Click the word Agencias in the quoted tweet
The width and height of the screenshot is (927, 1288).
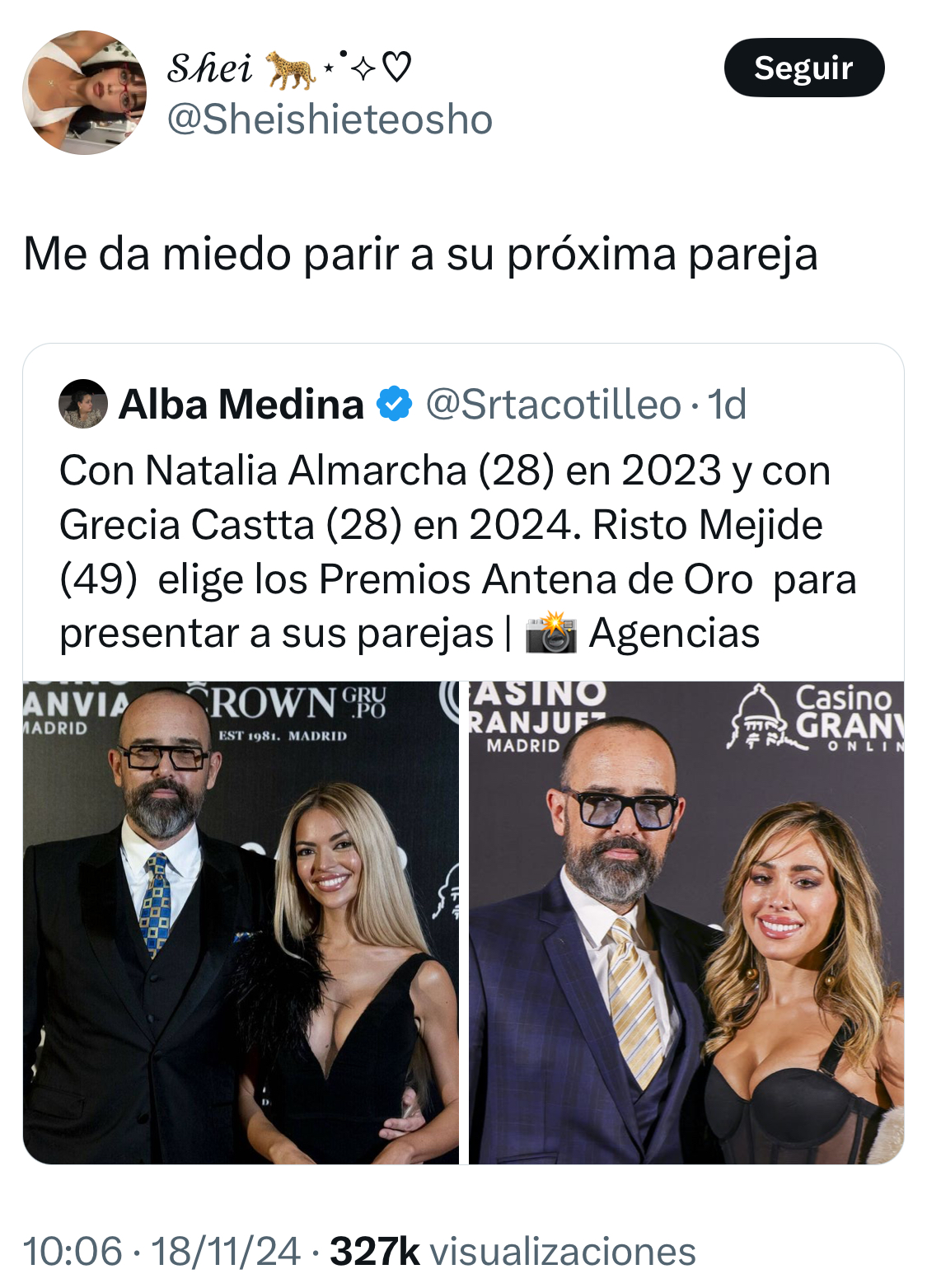click(674, 633)
